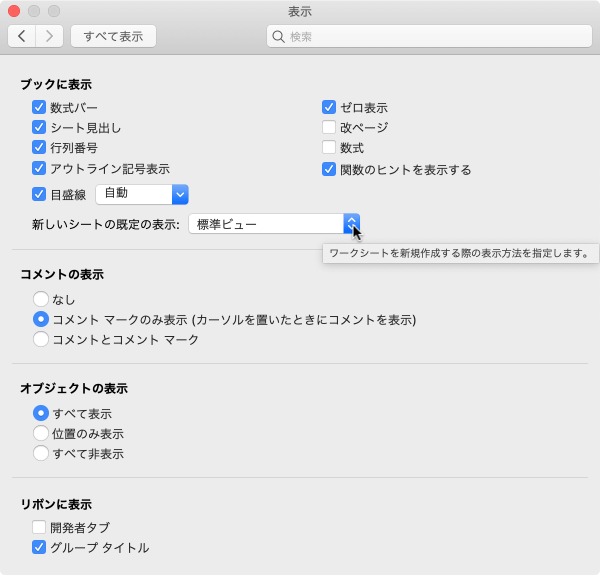Uncheck the ゼロ表示 checkbox
Viewport: 600px width, 575px height.
pyautogui.click(x=329, y=107)
